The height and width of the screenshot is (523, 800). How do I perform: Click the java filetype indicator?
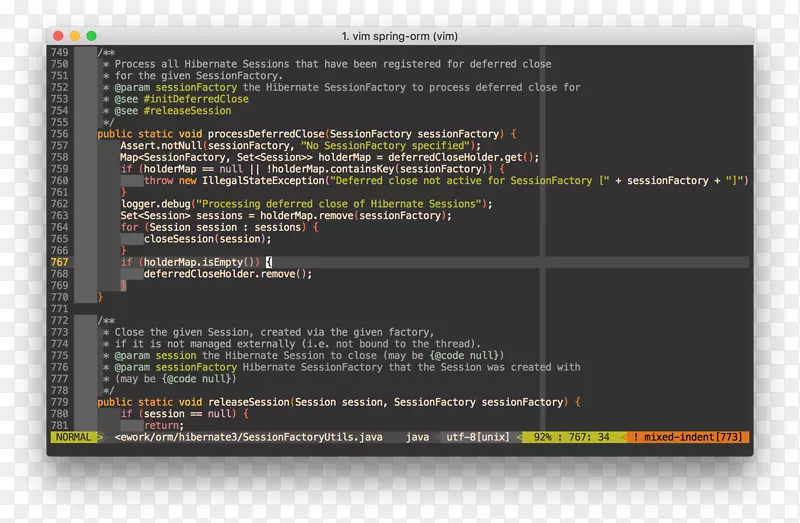click(x=417, y=437)
